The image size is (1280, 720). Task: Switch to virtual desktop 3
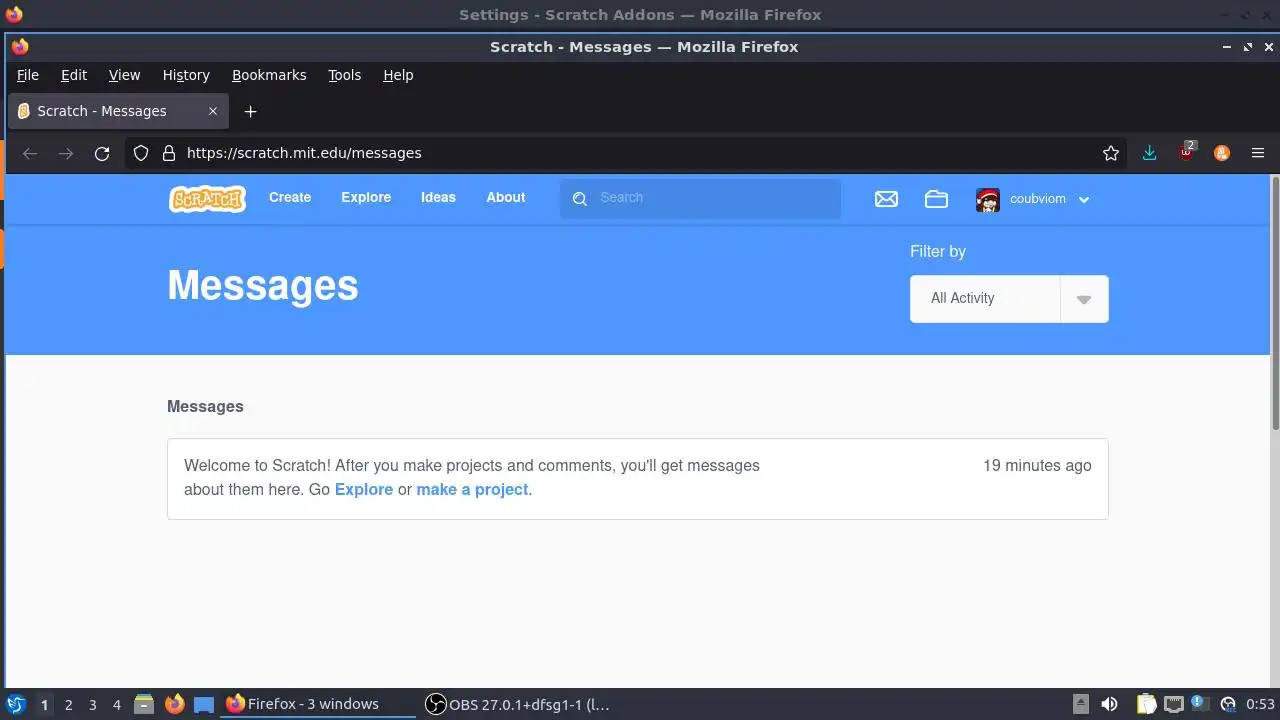coord(92,705)
